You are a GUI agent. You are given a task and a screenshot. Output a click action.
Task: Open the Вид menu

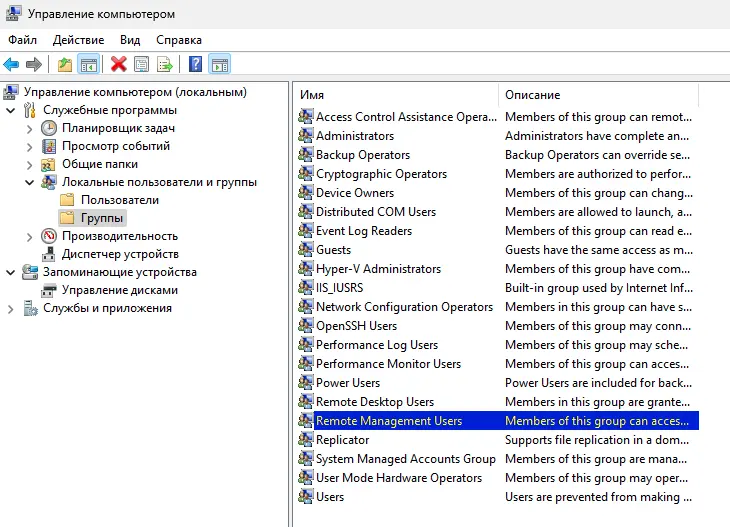pyautogui.click(x=130, y=40)
